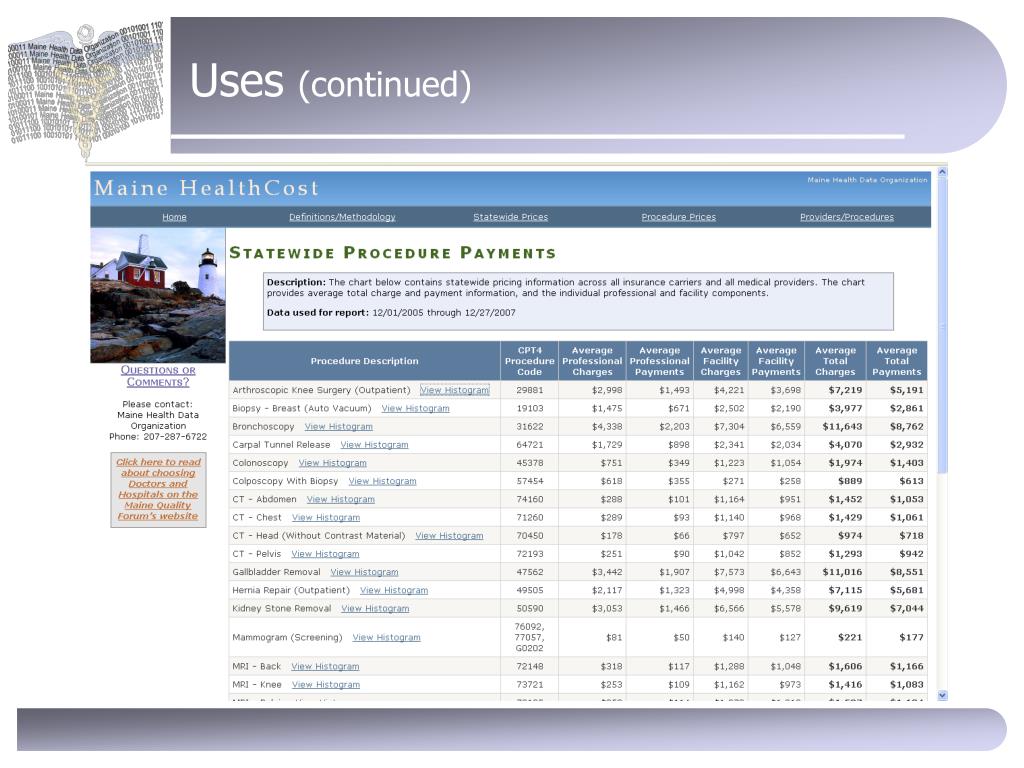1024x768 pixels.
Task: Open Mammogram (Screening) View Histogram link
Action: [387, 638]
